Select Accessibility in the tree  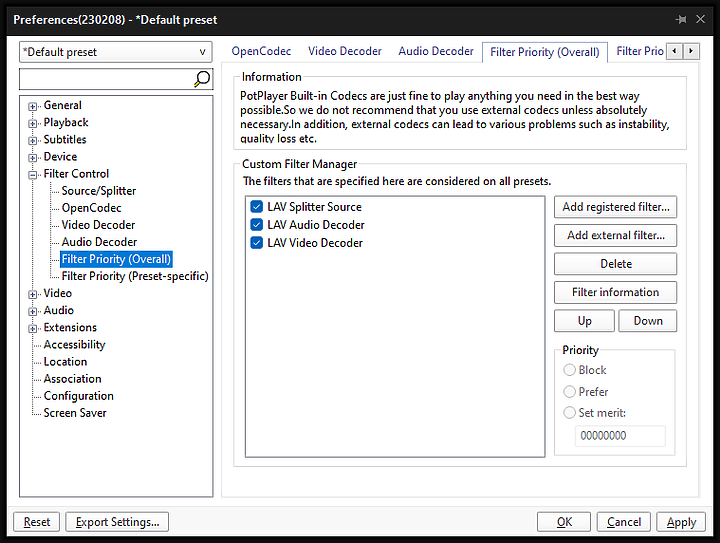(x=74, y=344)
